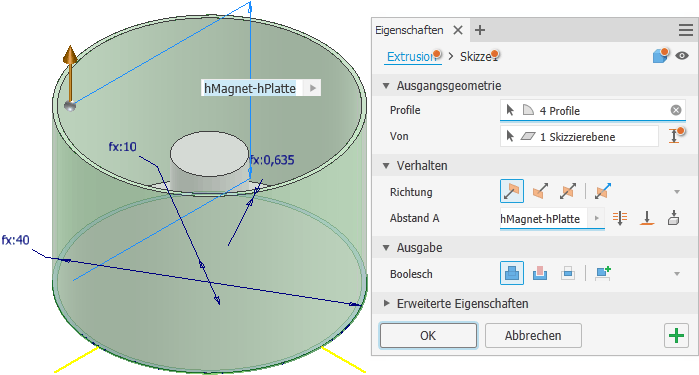
Task: Click the fx:40 dimension label
Action: pyautogui.click(x=16, y=240)
